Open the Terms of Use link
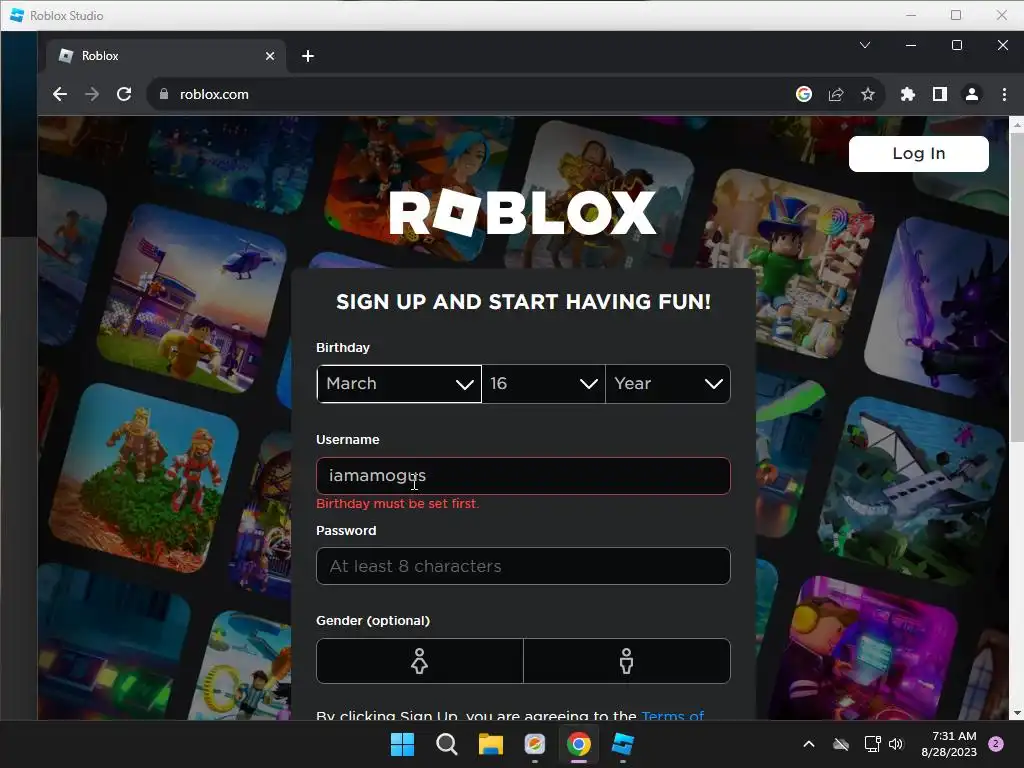The width and height of the screenshot is (1024, 768). coord(673,714)
